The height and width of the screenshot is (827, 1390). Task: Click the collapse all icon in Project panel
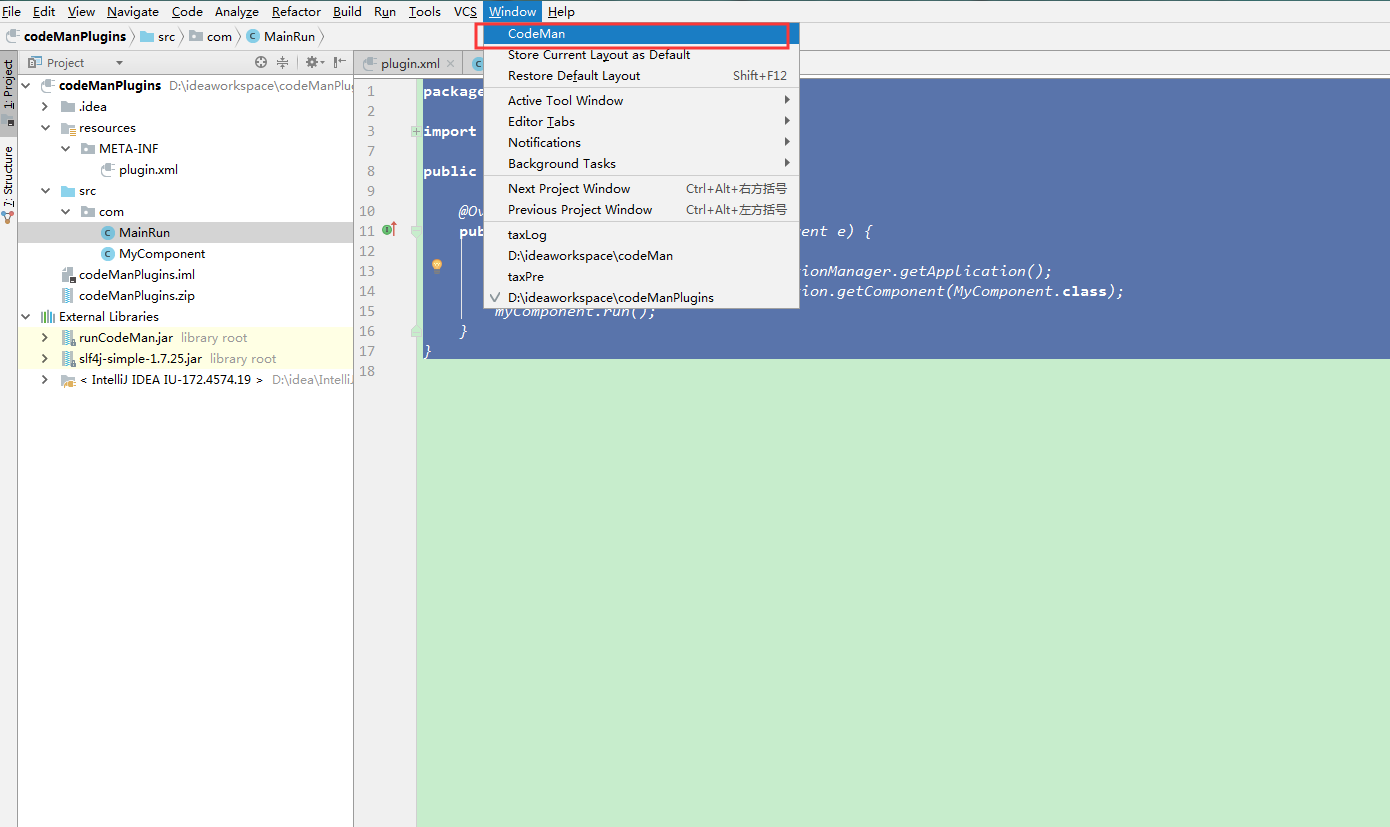point(283,62)
